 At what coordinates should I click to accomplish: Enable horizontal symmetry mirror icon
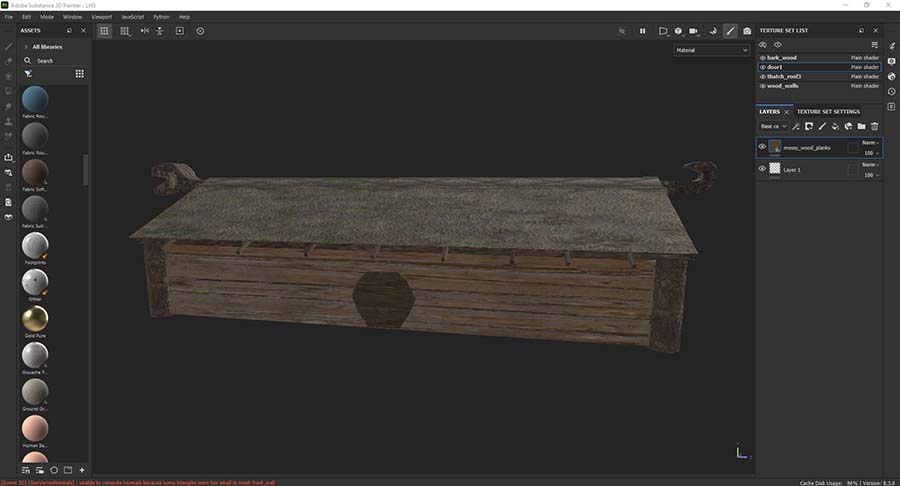tap(144, 31)
